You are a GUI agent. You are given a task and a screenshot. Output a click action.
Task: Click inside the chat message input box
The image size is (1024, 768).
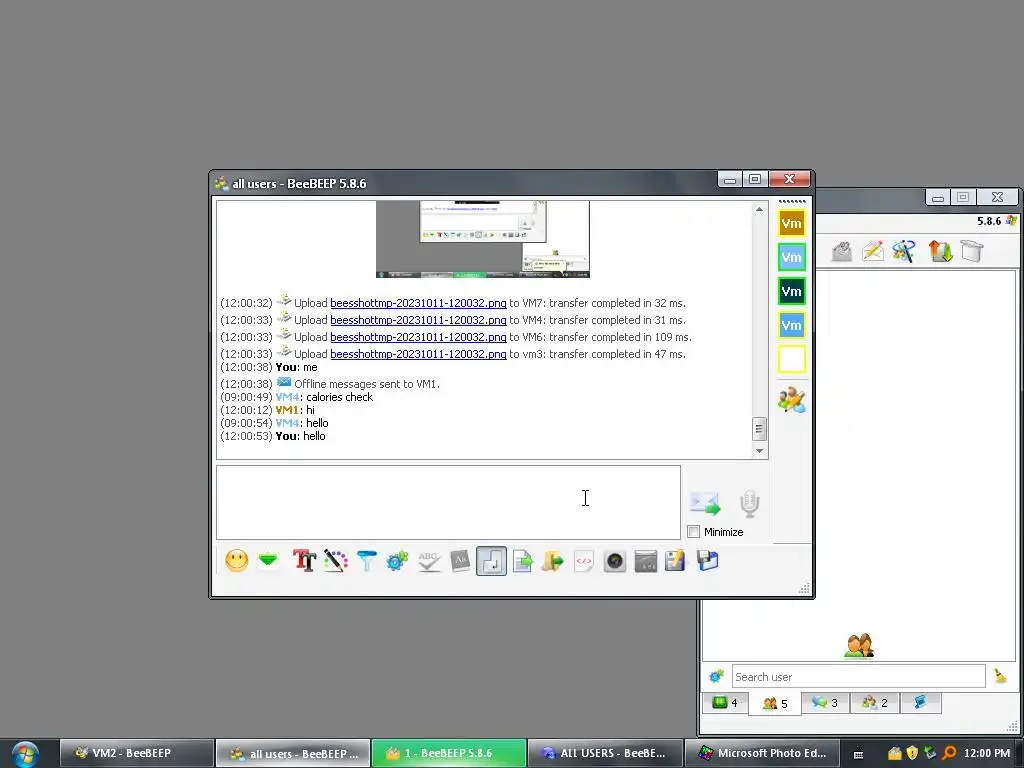pyautogui.click(x=448, y=502)
